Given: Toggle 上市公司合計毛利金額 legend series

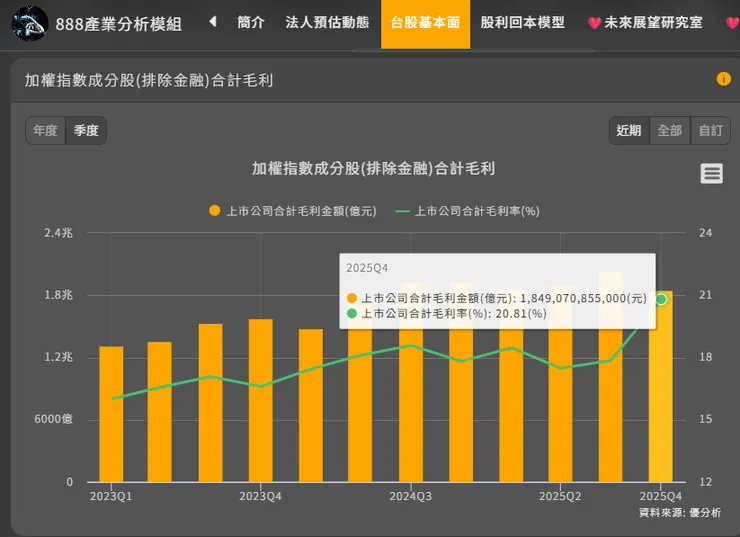Looking at the screenshot, I should (293, 211).
